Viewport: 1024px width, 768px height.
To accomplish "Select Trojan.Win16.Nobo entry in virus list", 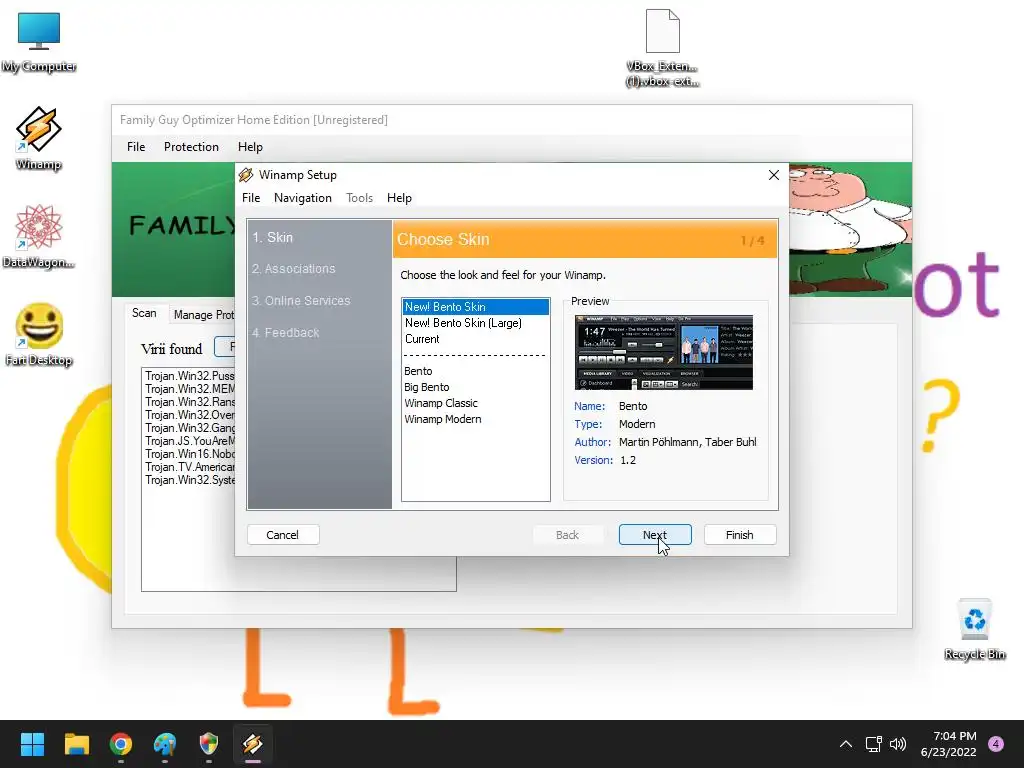I will (189, 454).
